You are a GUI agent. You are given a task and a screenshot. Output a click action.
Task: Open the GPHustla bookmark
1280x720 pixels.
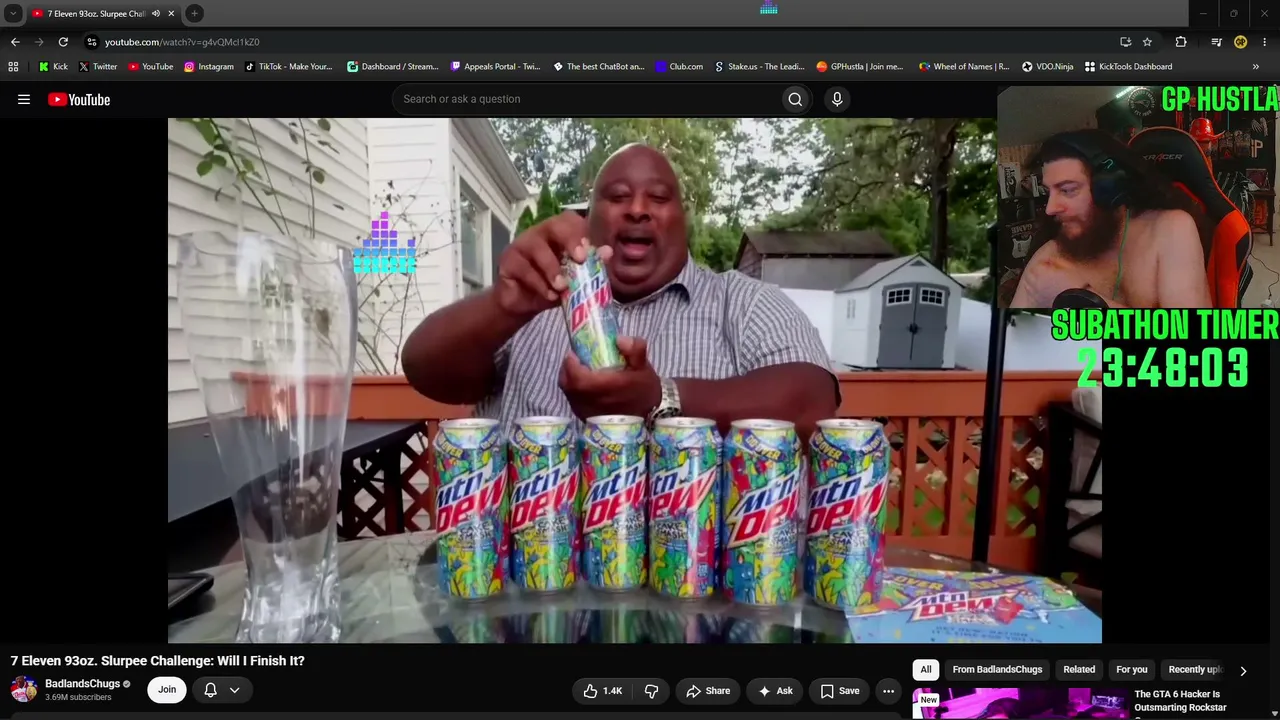pos(860,67)
